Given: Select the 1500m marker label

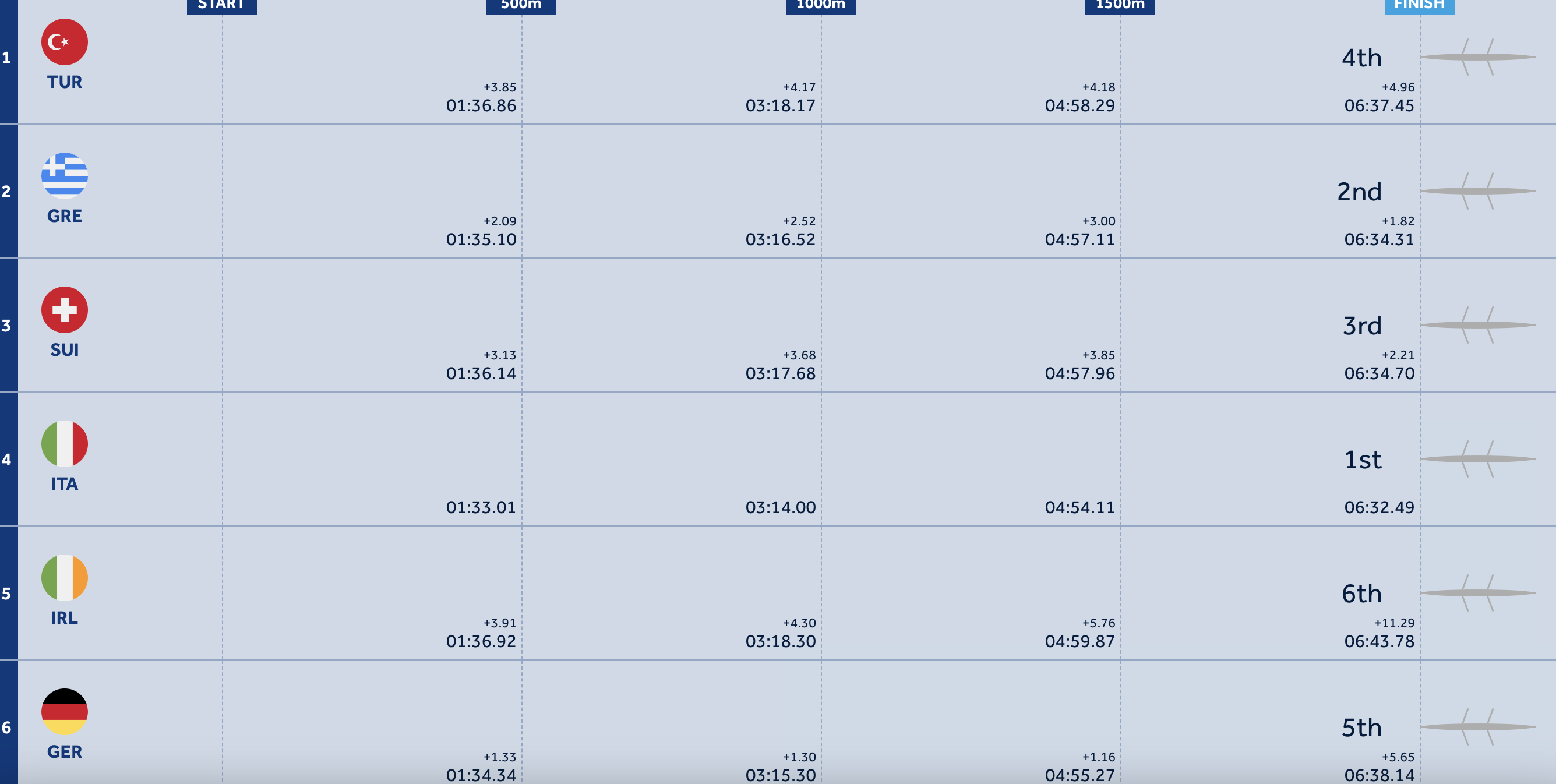Looking at the screenshot, I should click(x=1120, y=5).
